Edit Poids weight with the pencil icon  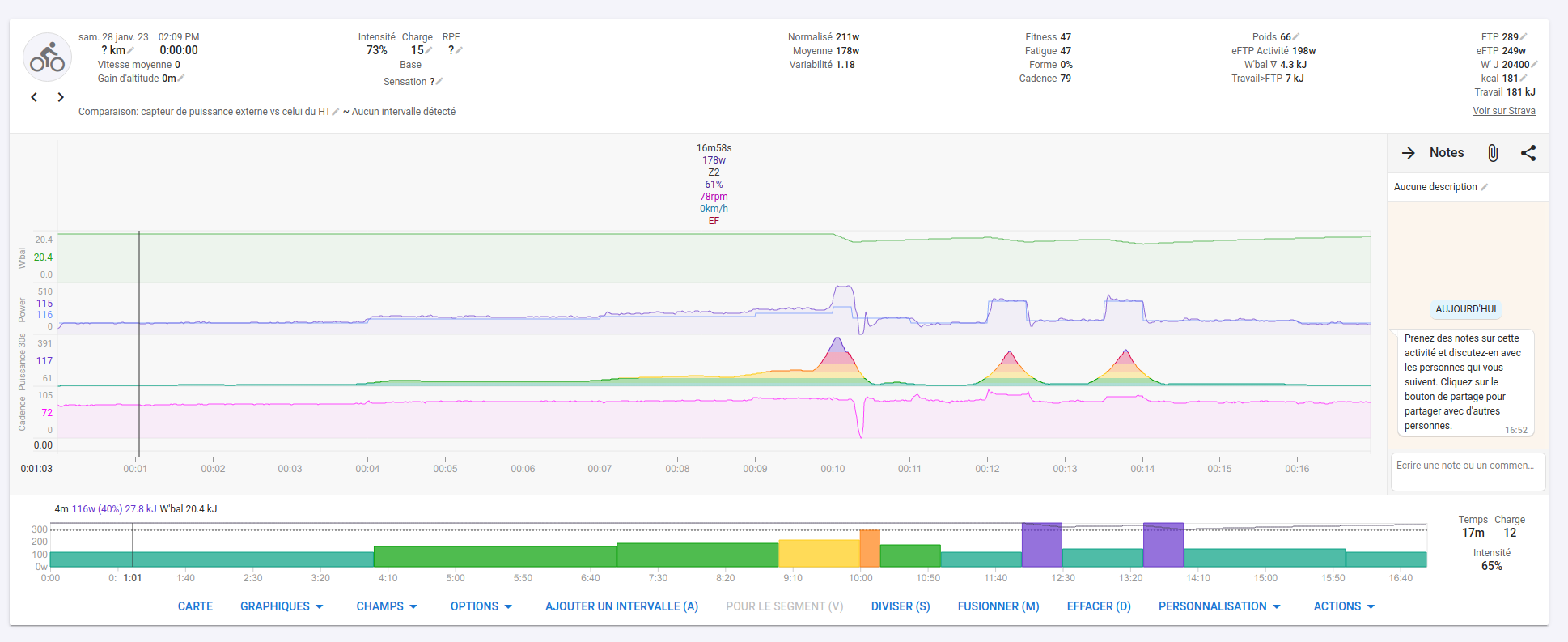pyautogui.click(x=1296, y=36)
